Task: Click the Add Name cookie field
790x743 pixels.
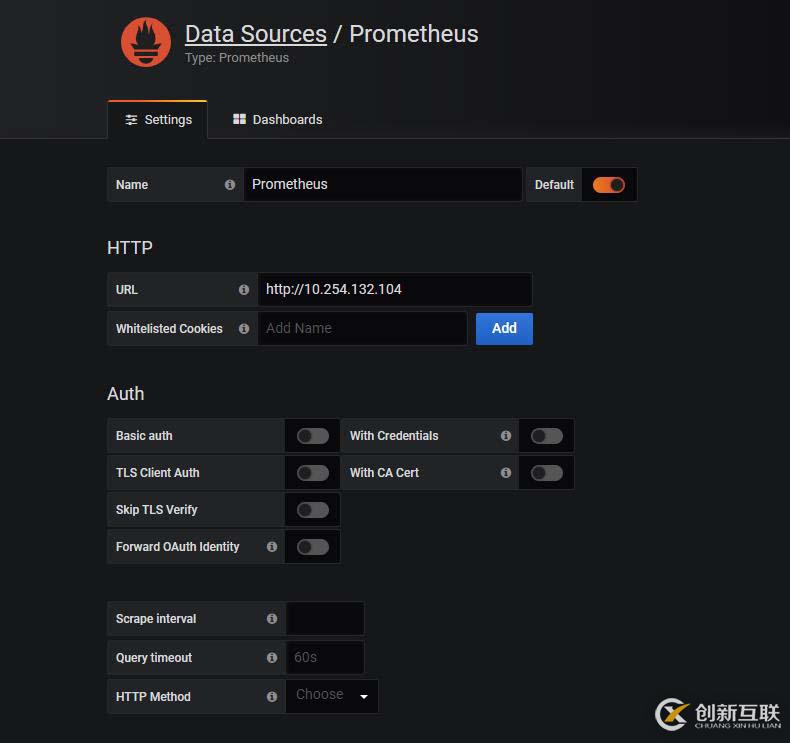Action: pyautogui.click(x=362, y=328)
